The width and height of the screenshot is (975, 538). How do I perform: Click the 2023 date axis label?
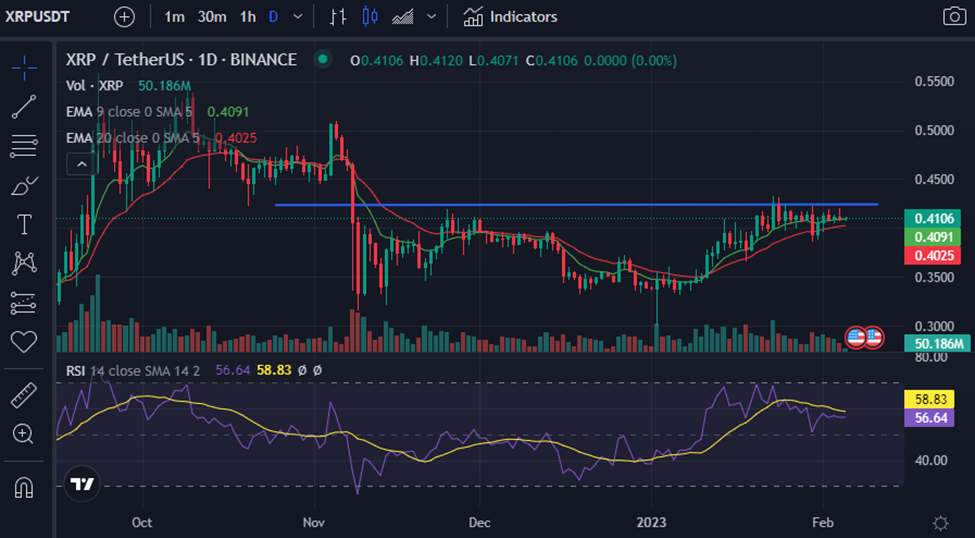pos(652,522)
